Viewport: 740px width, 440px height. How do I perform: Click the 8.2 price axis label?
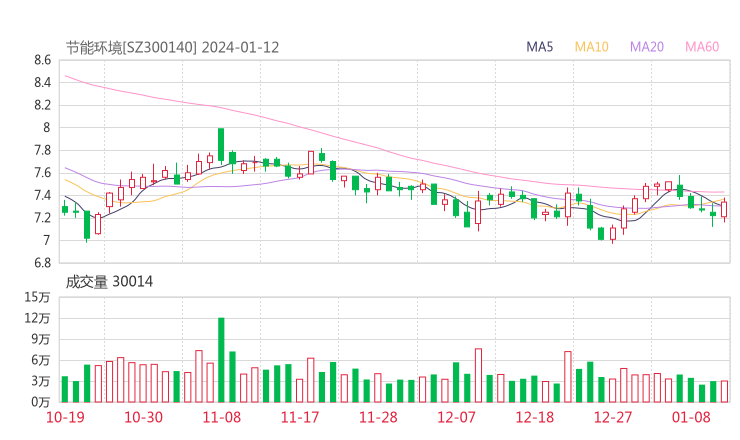pos(42,105)
